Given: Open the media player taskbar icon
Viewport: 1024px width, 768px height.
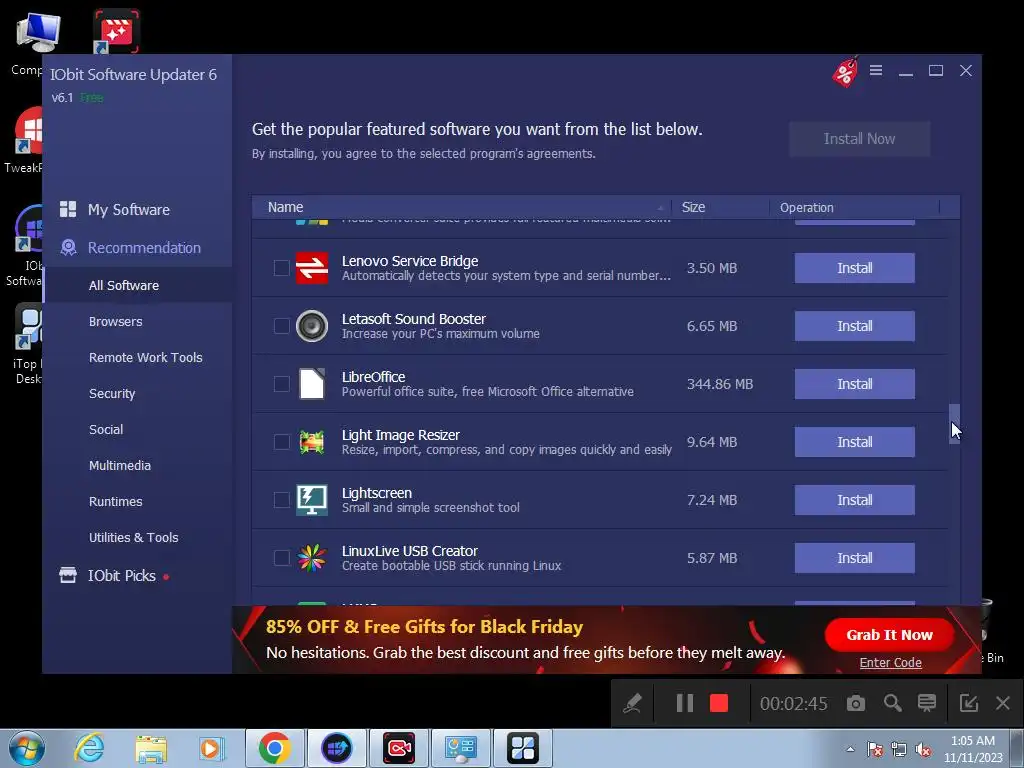Looking at the screenshot, I should (x=211, y=748).
